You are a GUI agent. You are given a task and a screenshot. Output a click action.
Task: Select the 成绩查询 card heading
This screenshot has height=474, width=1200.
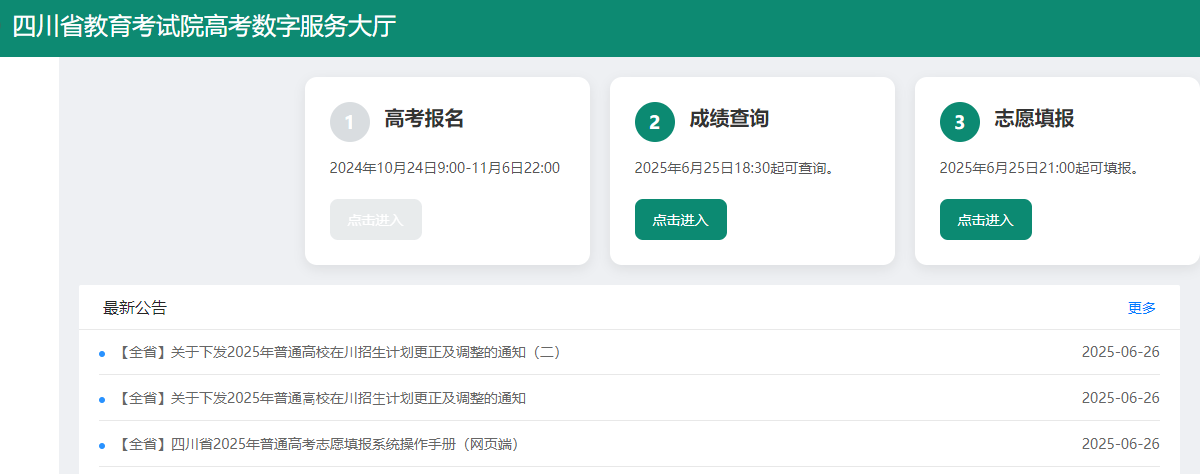tap(729, 119)
